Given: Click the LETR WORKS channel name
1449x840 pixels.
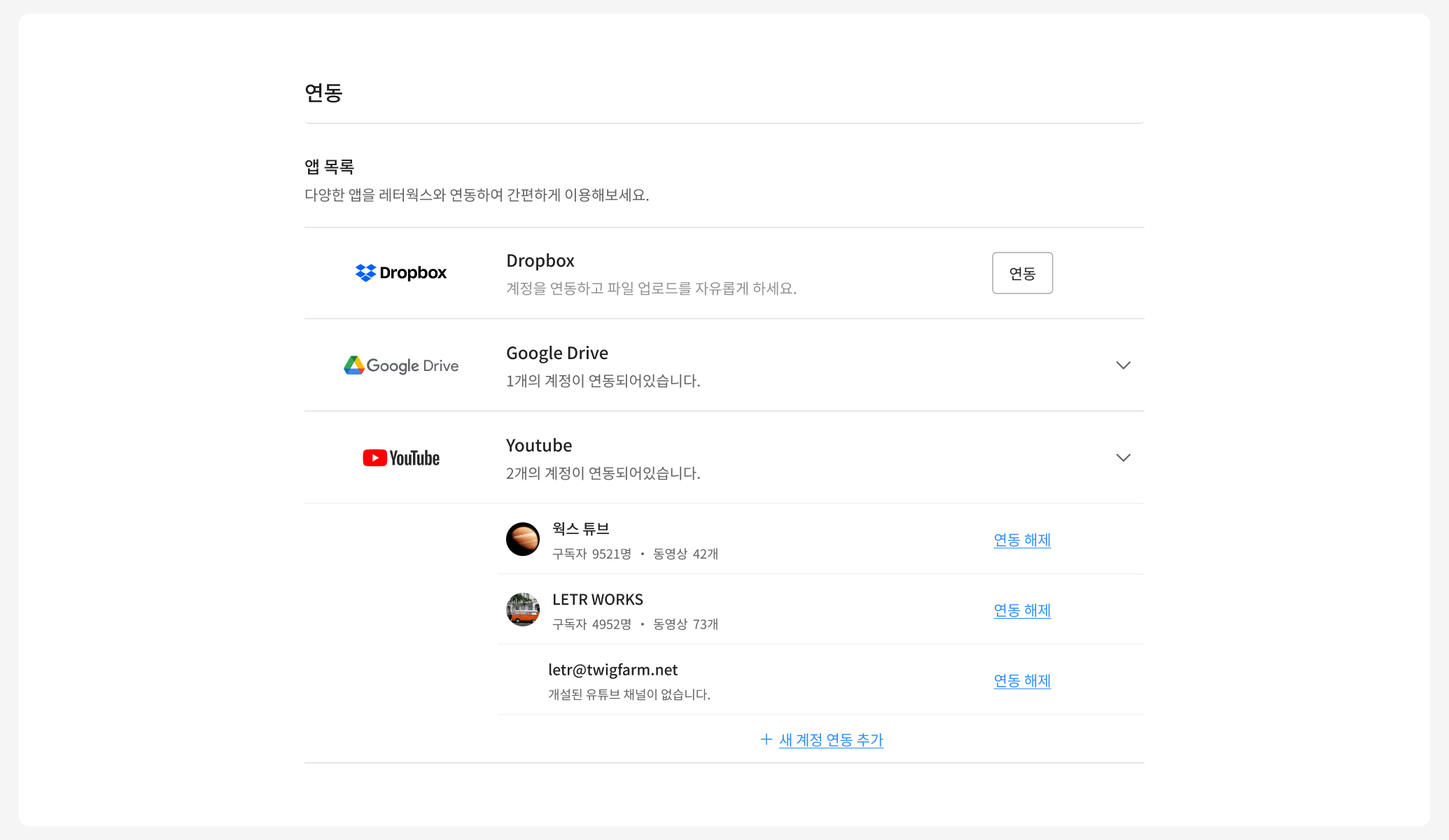Looking at the screenshot, I should [x=597, y=600].
